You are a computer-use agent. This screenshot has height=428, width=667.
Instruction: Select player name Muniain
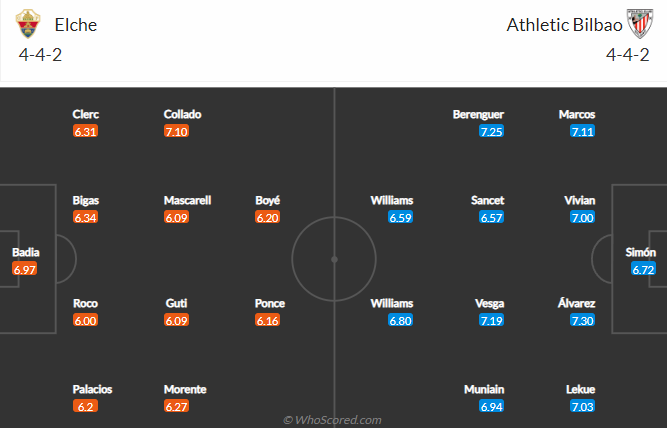click(x=484, y=389)
